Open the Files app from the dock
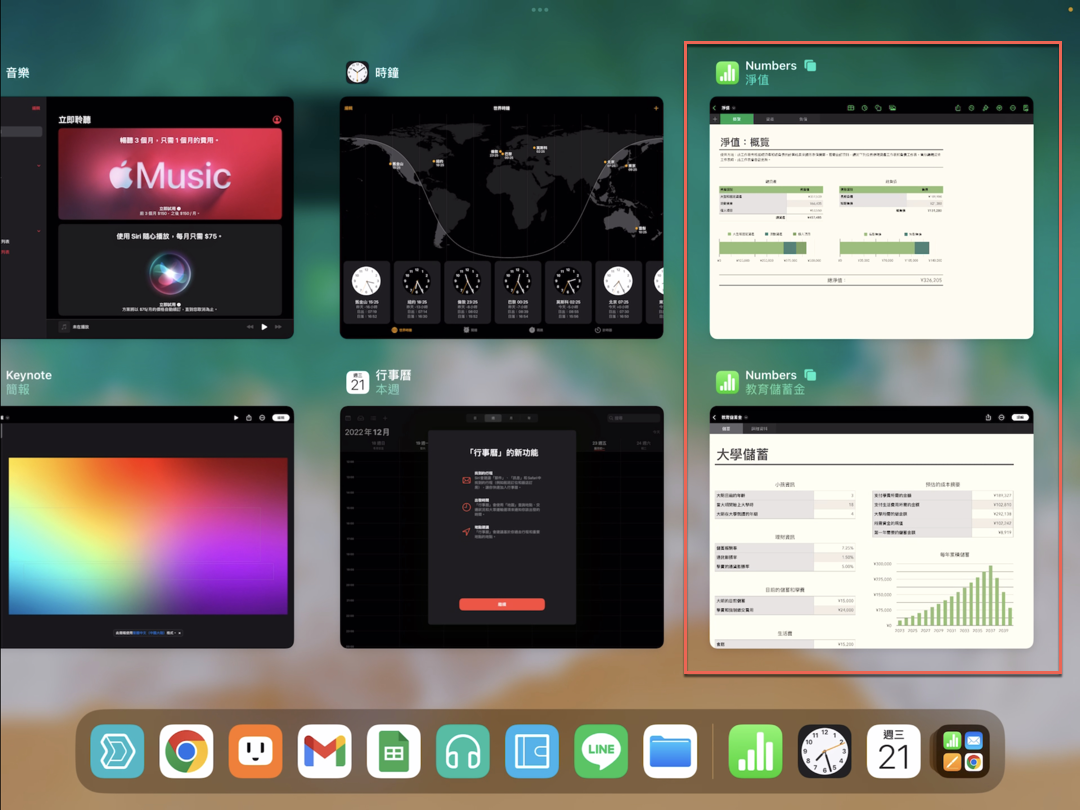 pyautogui.click(x=670, y=751)
